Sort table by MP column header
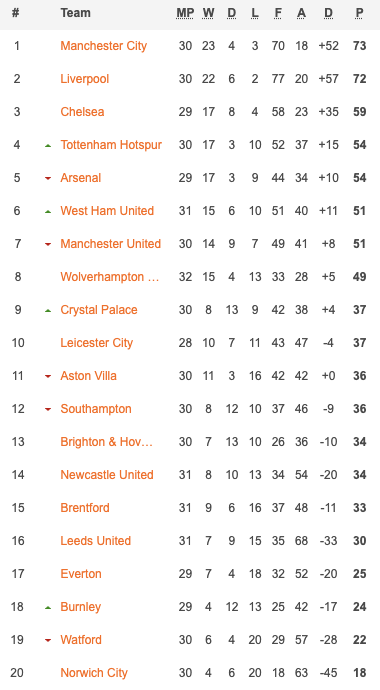The width and height of the screenshot is (380, 690). click(x=185, y=13)
